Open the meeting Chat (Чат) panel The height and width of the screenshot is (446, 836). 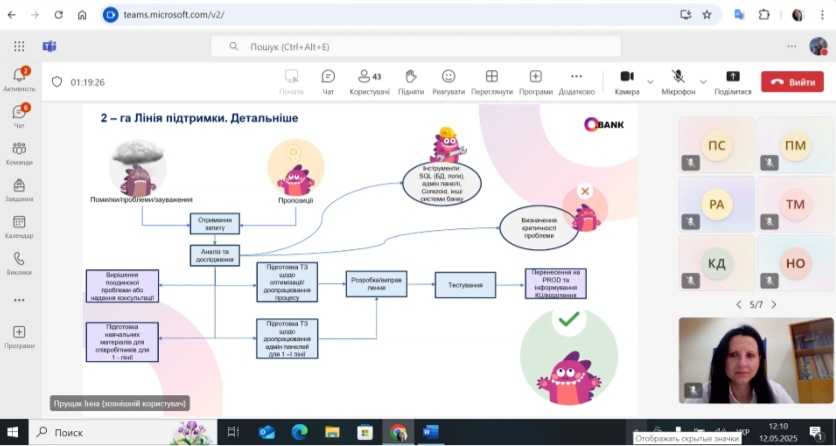328,81
